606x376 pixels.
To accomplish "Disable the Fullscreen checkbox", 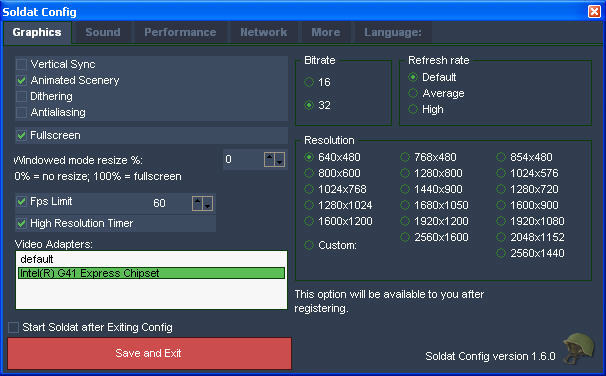I will (x=21, y=135).
